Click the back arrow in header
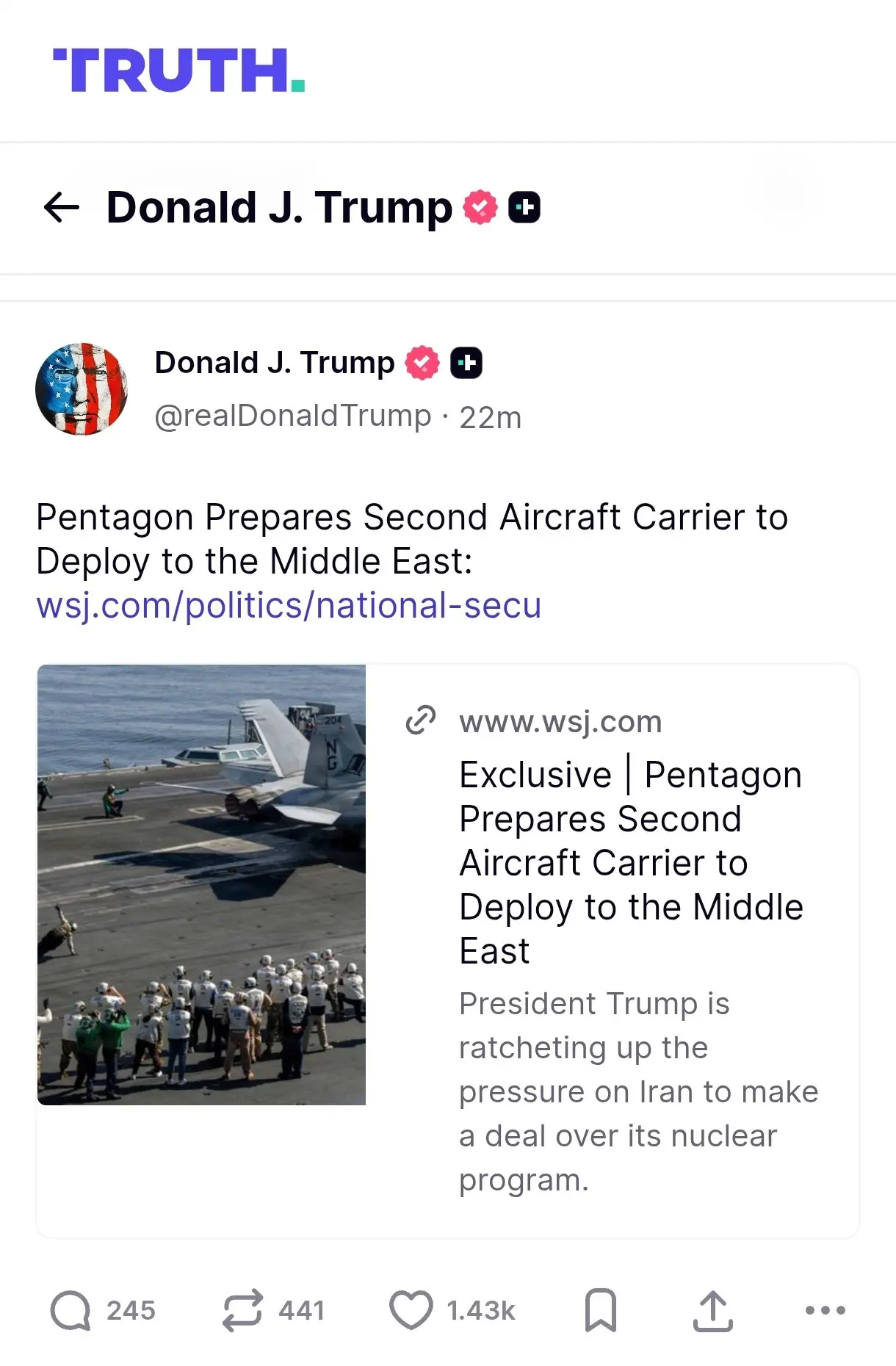The width and height of the screenshot is (896, 1366). click(x=62, y=208)
